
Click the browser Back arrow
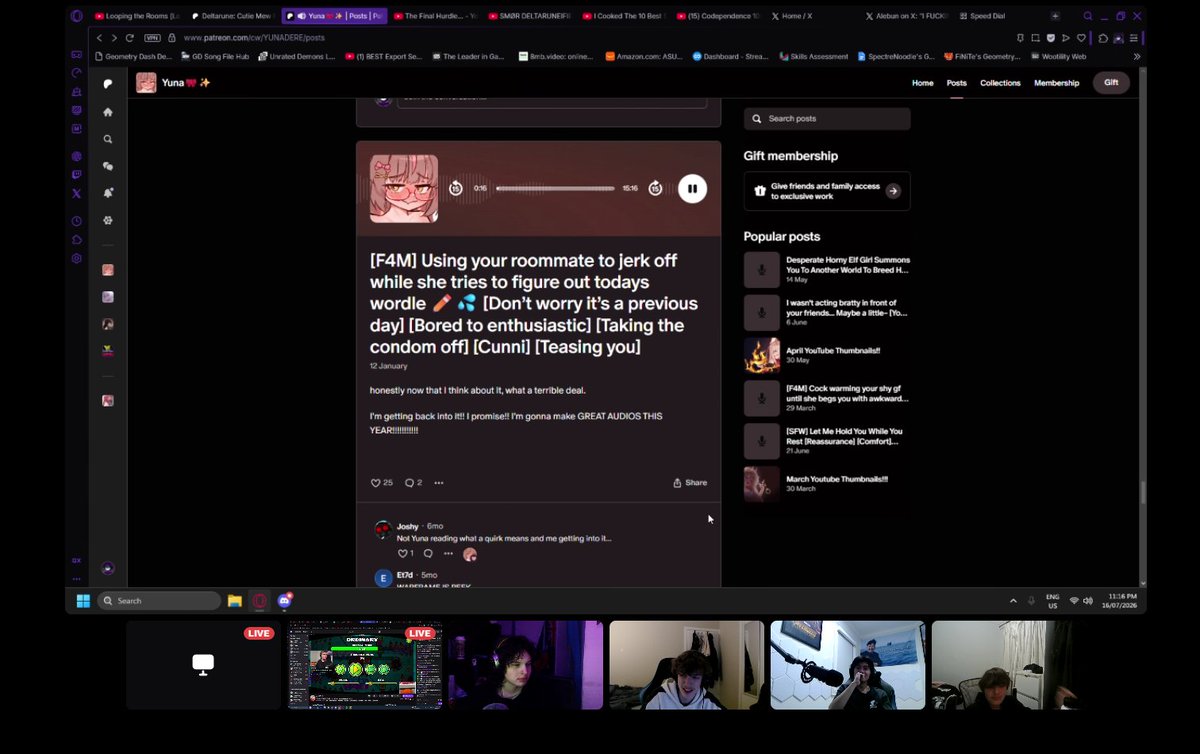(x=98, y=37)
